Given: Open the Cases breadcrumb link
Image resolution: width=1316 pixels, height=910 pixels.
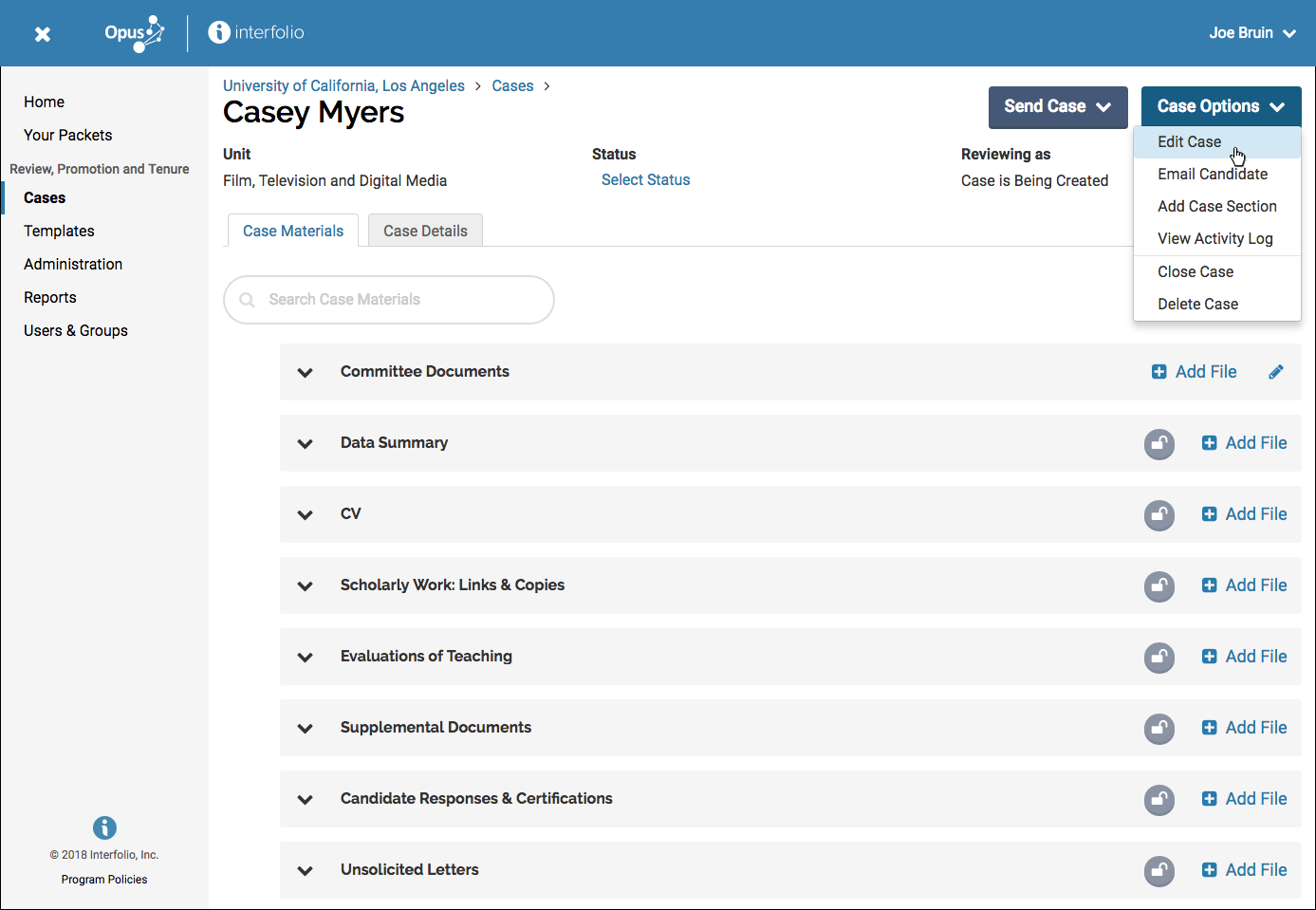Looking at the screenshot, I should (x=512, y=86).
